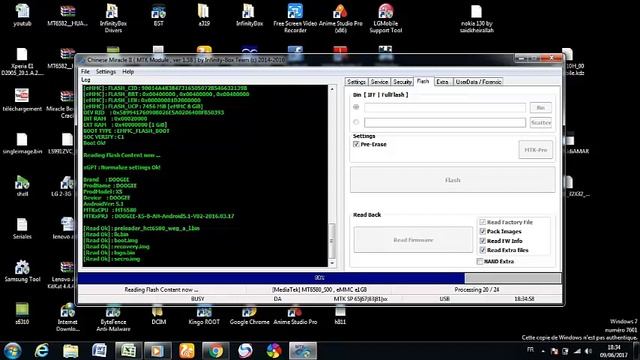The height and width of the screenshot is (360, 640).
Task: Click the large Flash button
Action: click(453, 180)
